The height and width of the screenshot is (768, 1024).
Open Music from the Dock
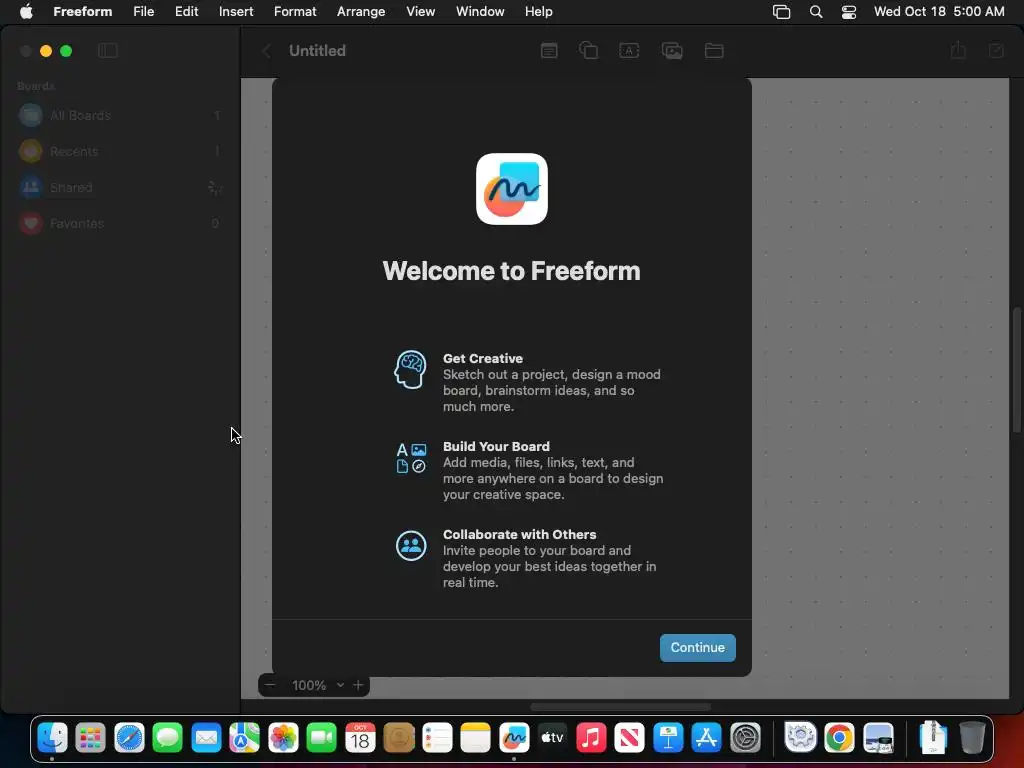[591, 738]
